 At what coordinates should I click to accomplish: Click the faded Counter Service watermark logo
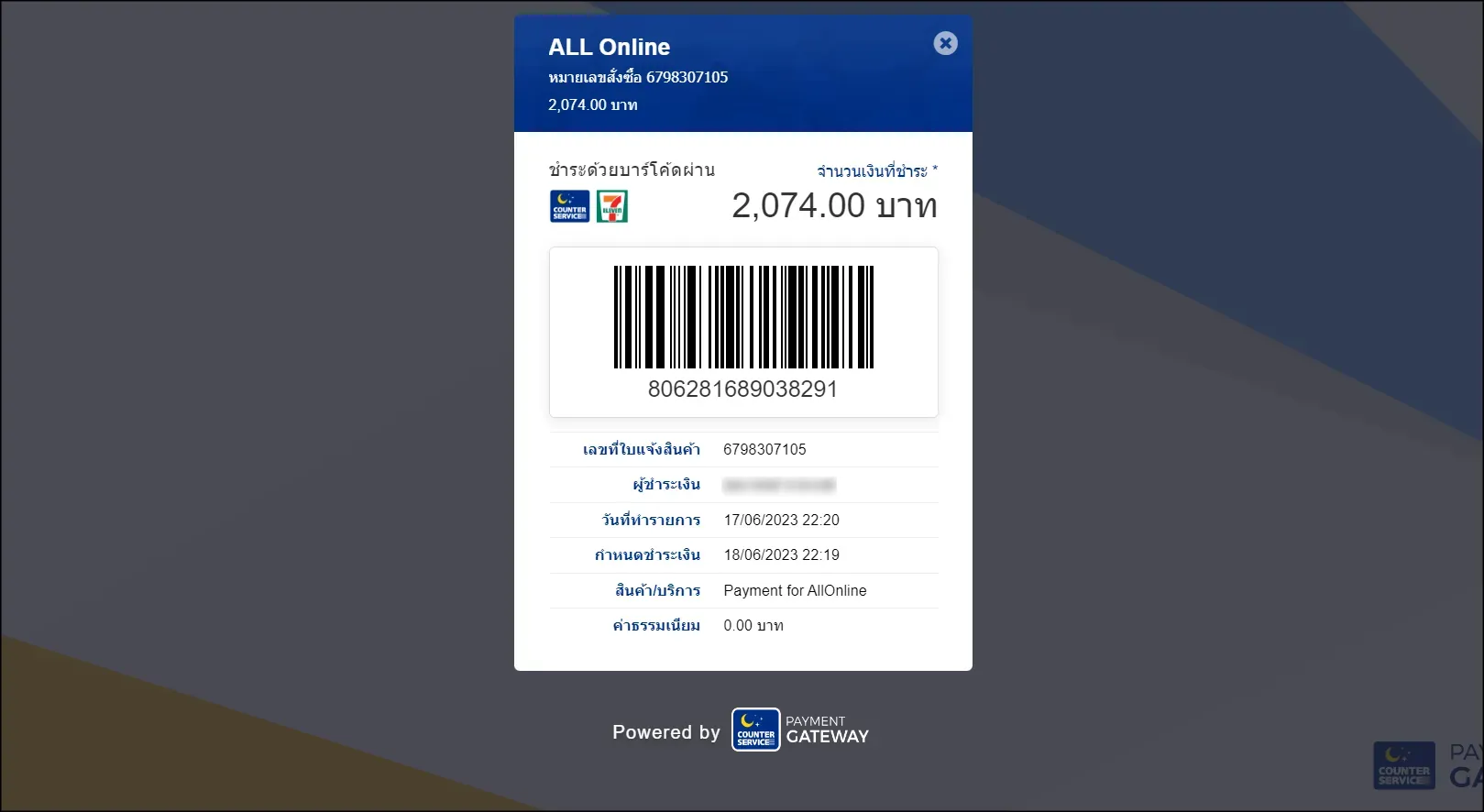coord(1403,765)
